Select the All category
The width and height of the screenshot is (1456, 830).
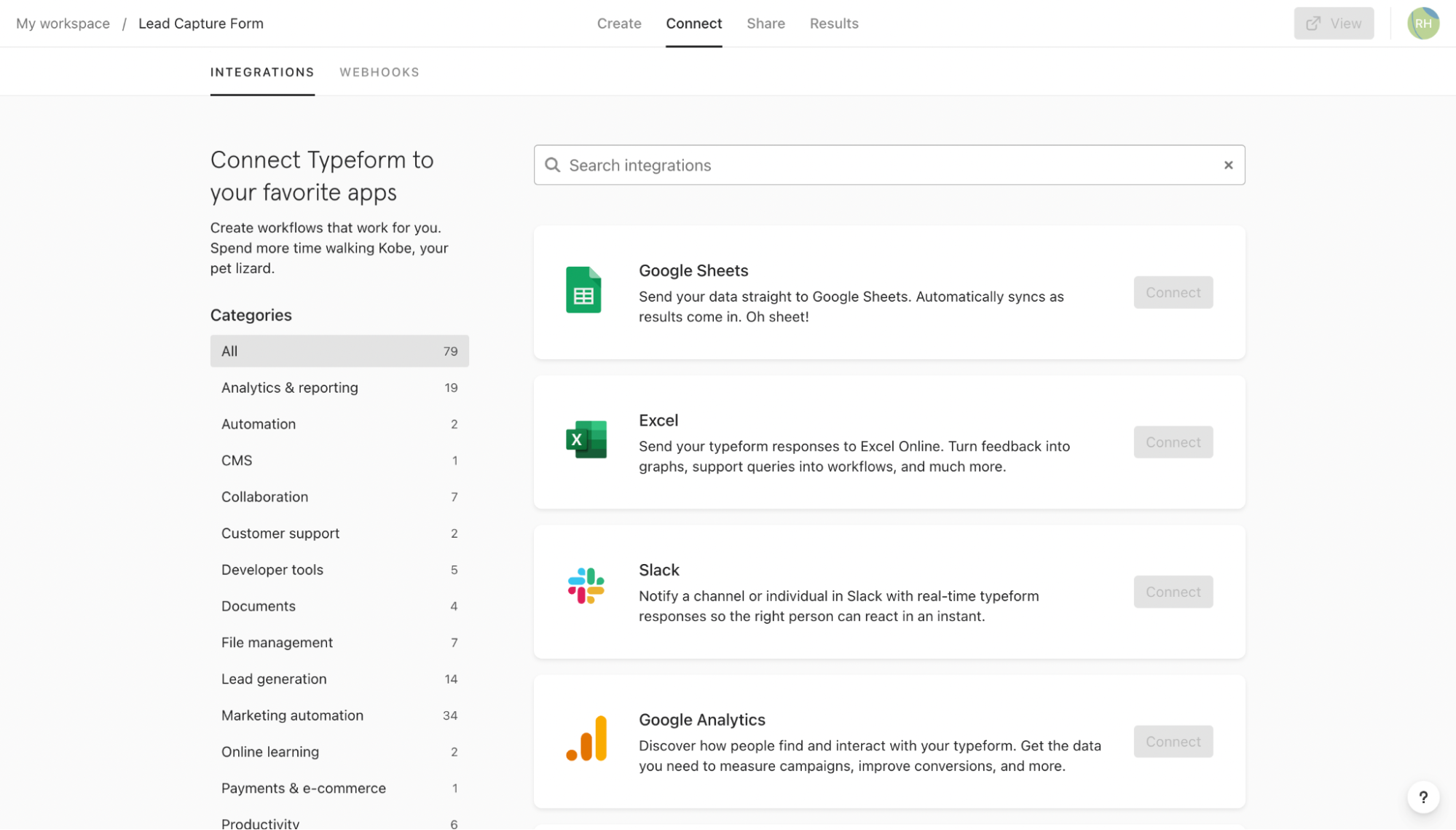pos(339,351)
